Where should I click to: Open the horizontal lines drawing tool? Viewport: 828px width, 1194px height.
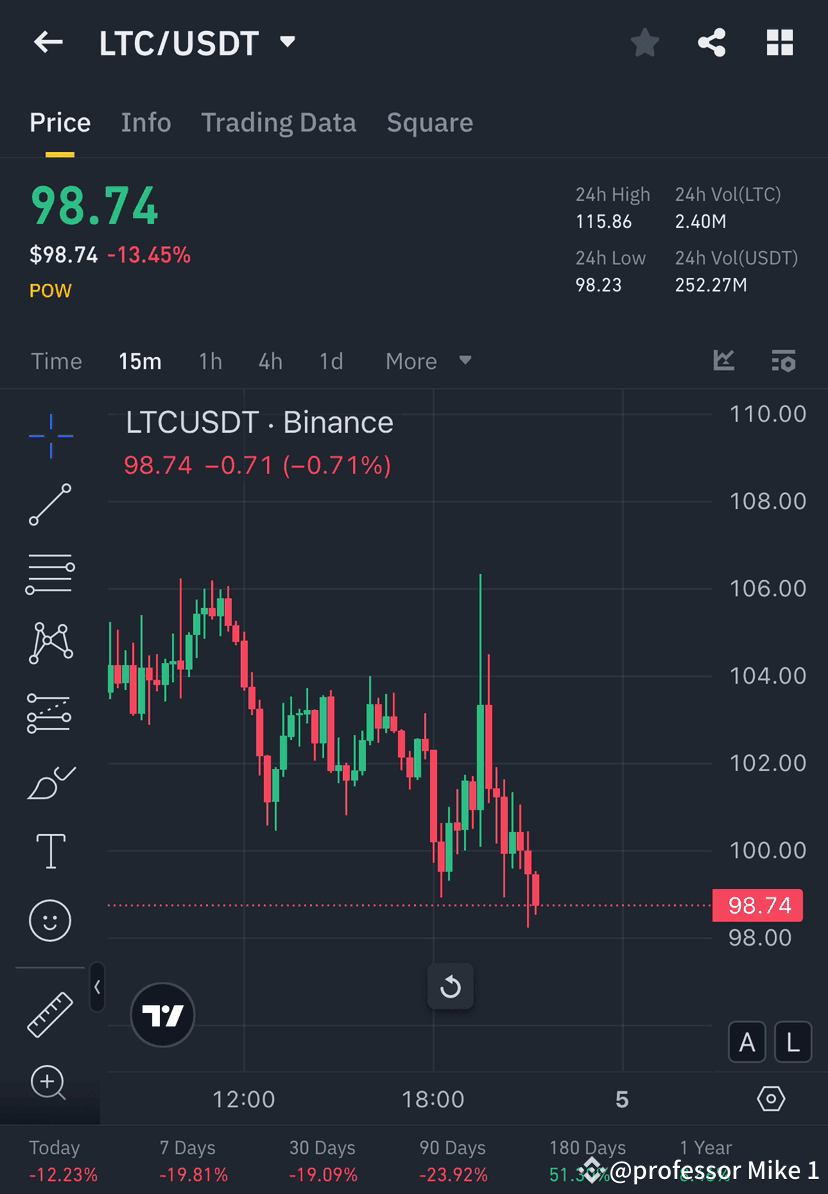click(x=50, y=574)
